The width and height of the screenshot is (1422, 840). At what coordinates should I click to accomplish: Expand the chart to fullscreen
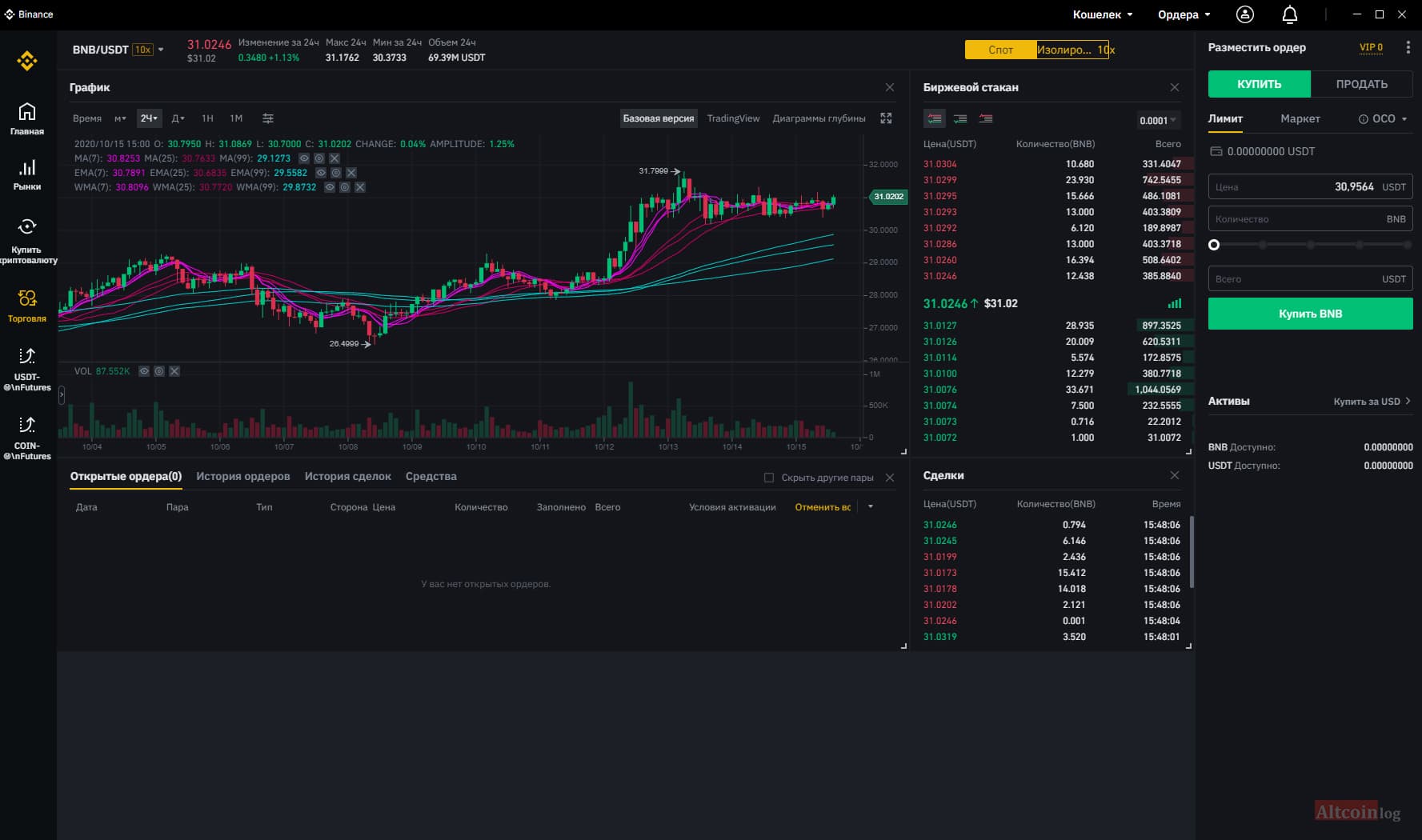(x=886, y=118)
